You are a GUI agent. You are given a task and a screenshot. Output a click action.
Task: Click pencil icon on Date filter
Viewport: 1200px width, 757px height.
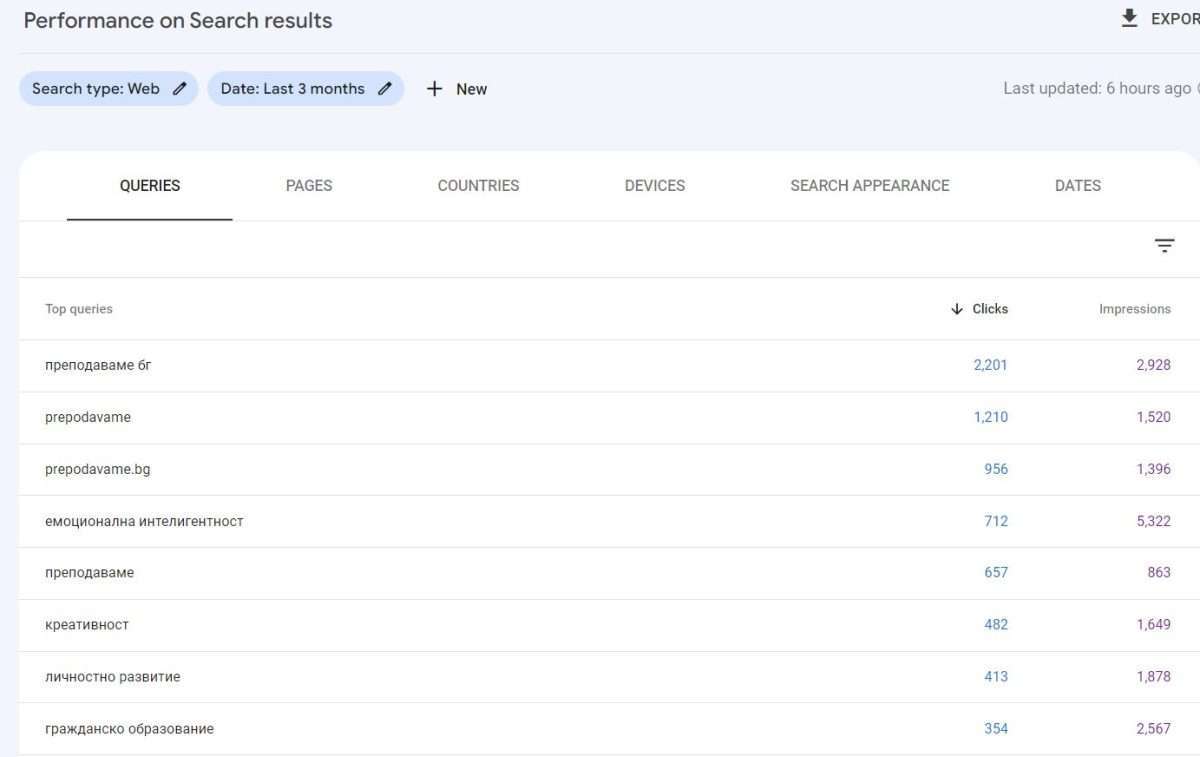(385, 88)
